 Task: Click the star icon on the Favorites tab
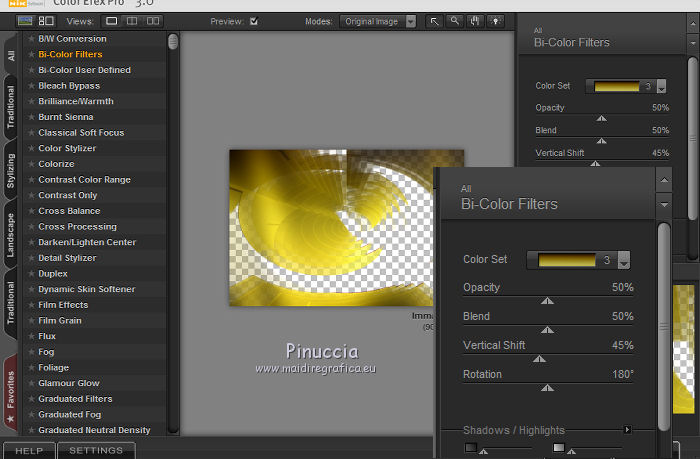coord(11,419)
